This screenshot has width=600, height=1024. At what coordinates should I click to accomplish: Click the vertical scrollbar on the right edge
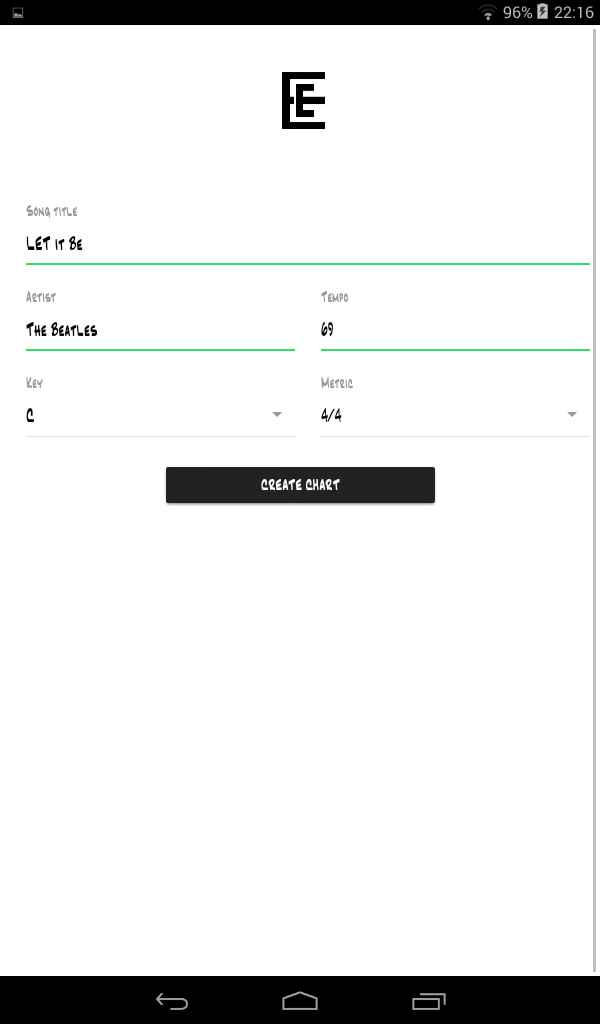click(595, 500)
